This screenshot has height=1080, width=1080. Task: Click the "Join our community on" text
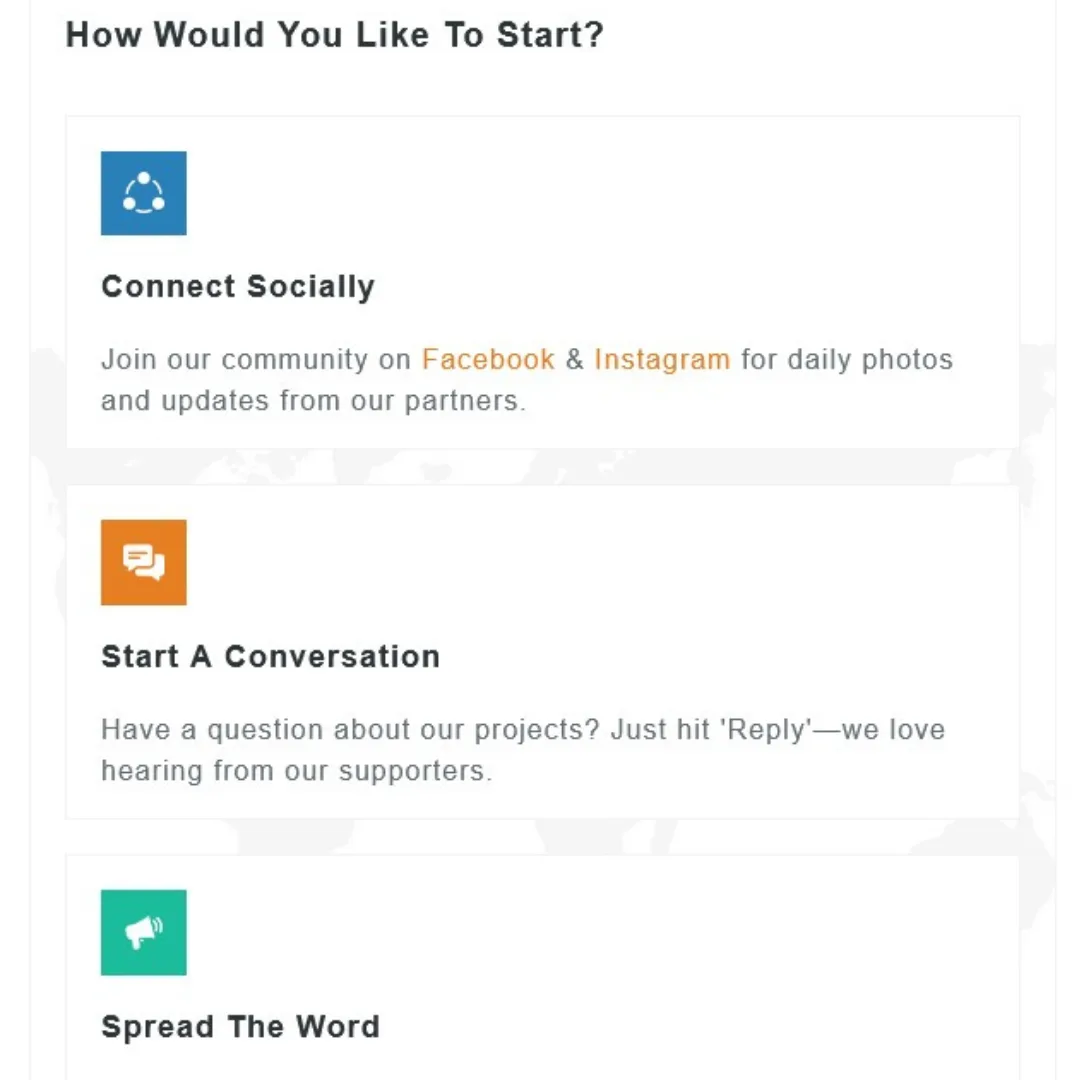(256, 360)
